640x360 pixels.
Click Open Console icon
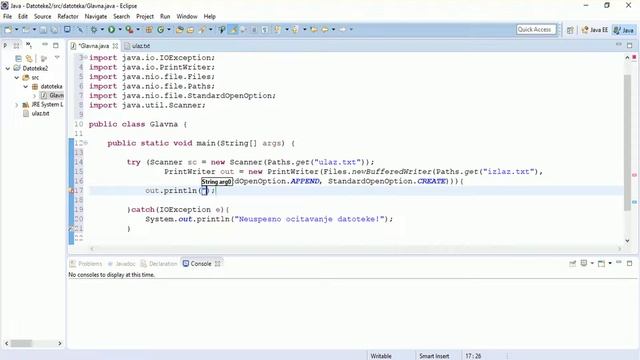click(x=601, y=264)
